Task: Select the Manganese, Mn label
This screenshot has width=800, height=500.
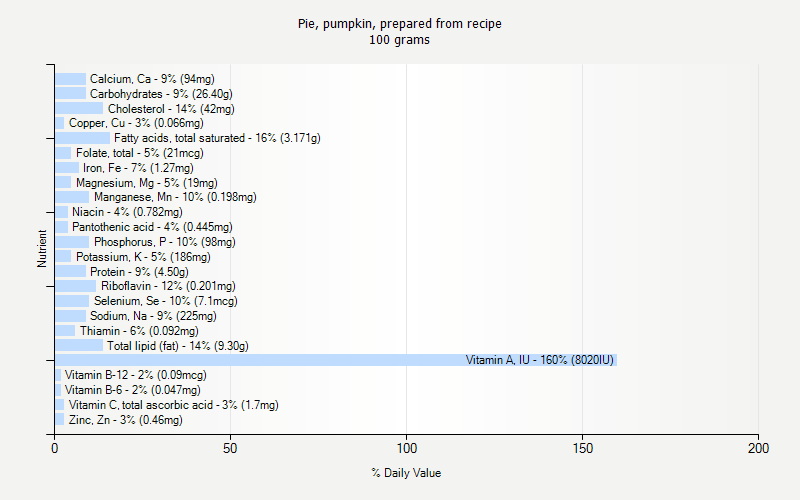Action: (175, 197)
